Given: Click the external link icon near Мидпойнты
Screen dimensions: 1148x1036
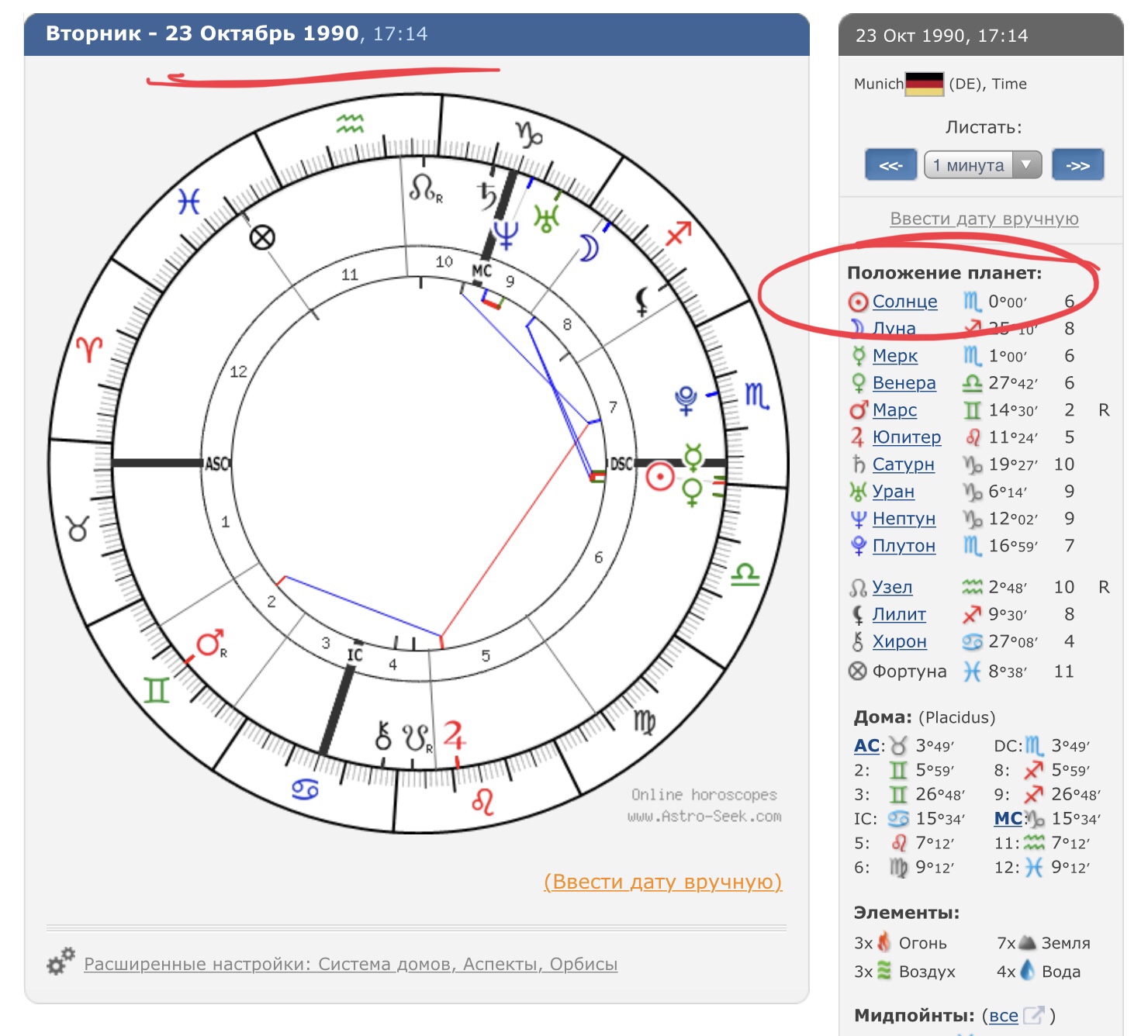Looking at the screenshot, I should coord(1033,1015).
